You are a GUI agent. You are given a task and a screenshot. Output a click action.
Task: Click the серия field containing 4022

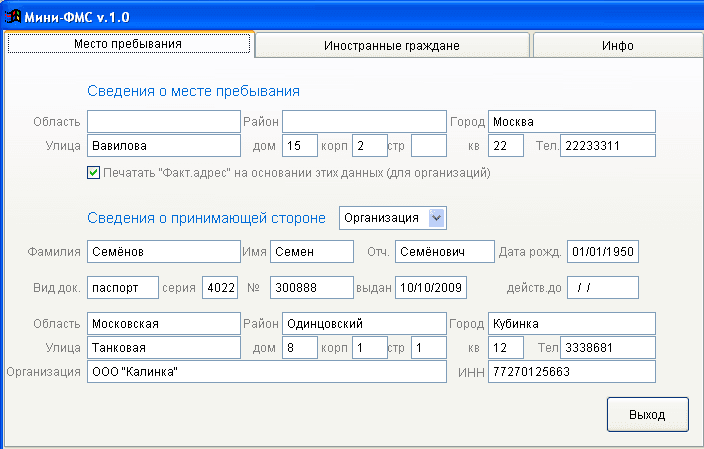220,287
